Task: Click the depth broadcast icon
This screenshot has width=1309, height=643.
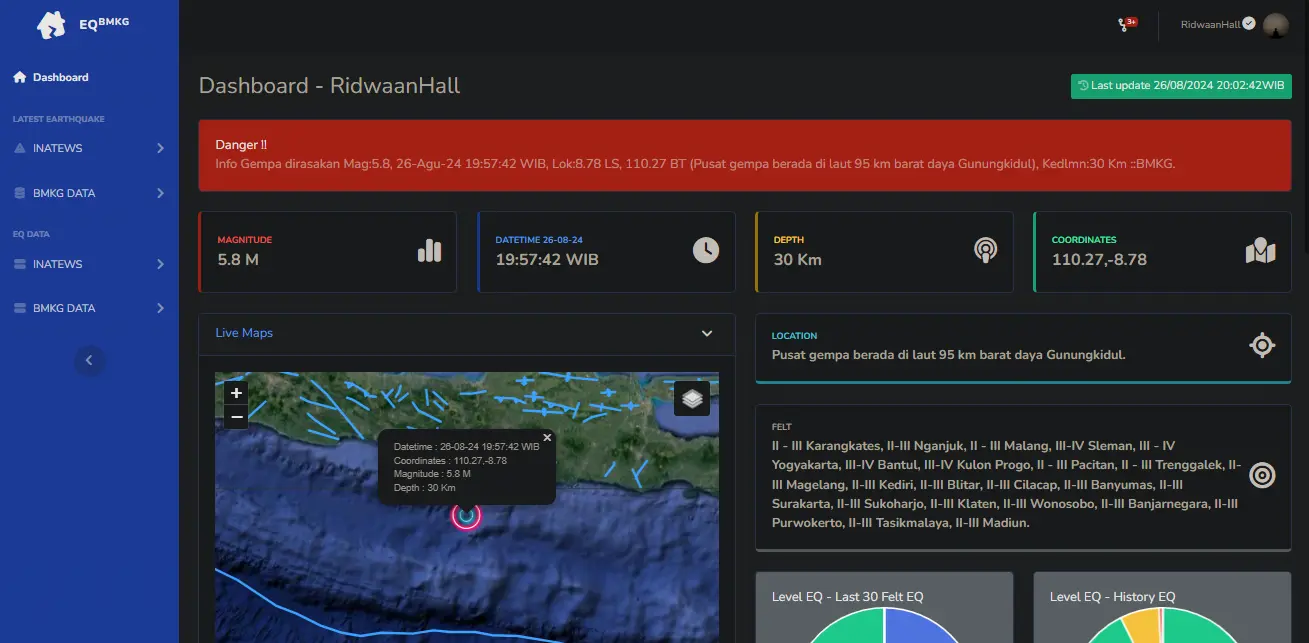Action: click(x=985, y=250)
